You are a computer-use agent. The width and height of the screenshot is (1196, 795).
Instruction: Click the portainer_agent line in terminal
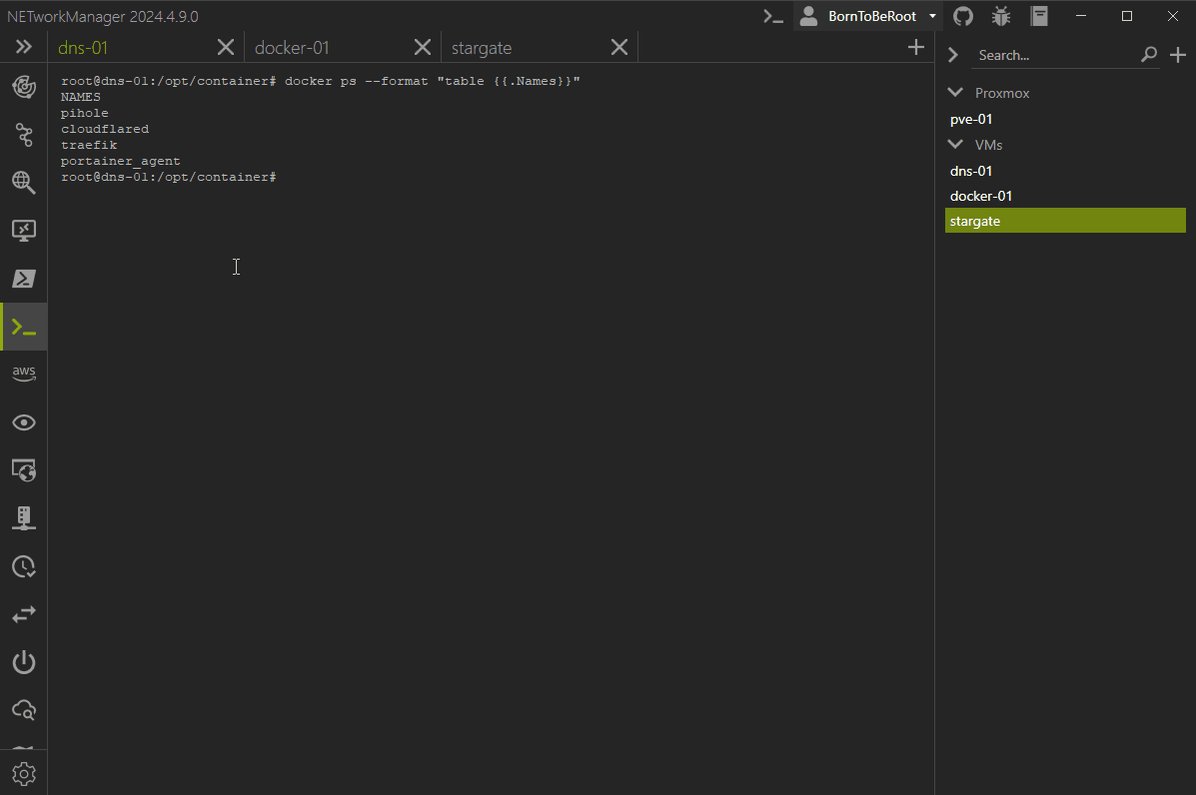(x=121, y=161)
